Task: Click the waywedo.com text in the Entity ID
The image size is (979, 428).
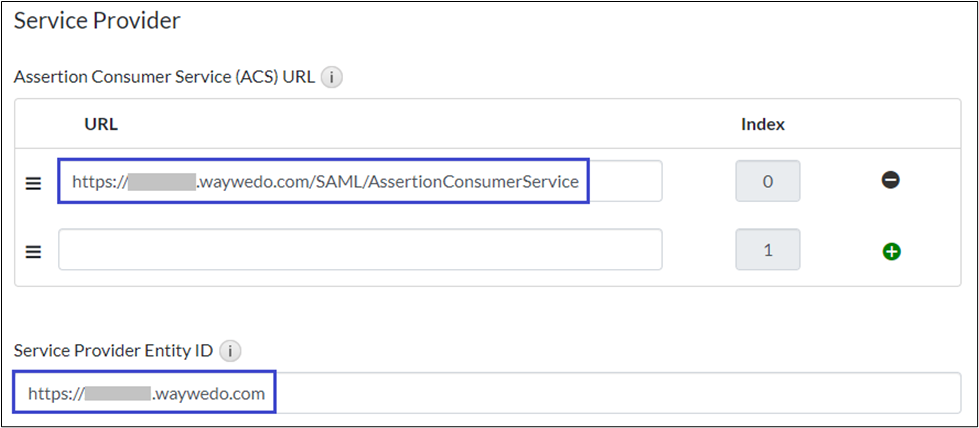Action: coord(209,393)
